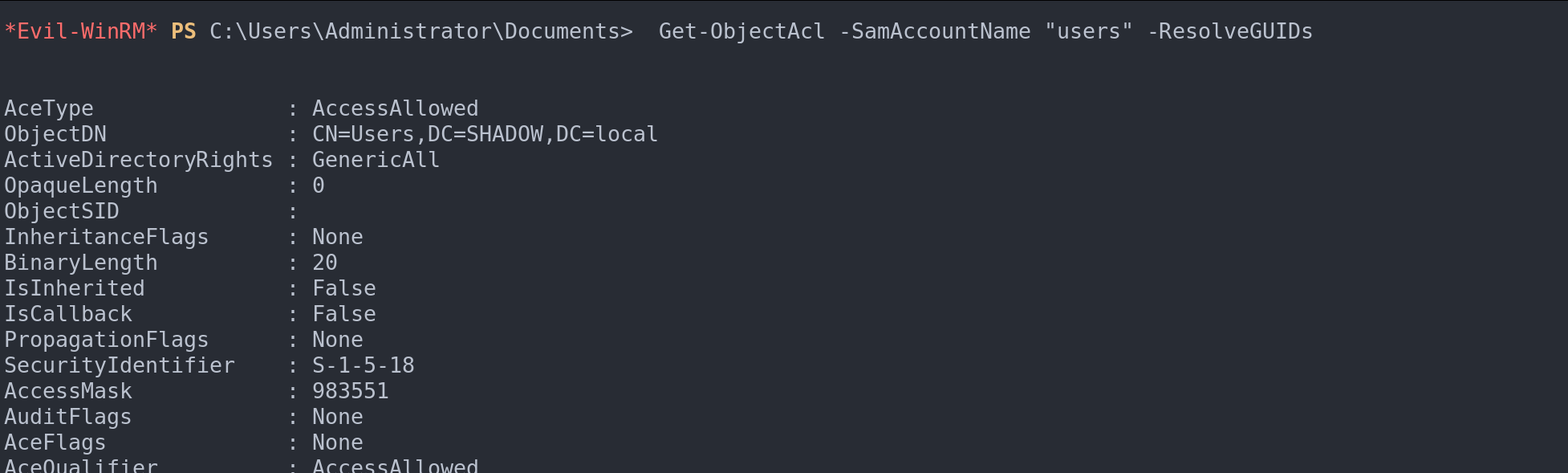The width and height of the screenshot is (1568, 473).
Task: Click the PropagationFlags field name
Action: coord(106,340)
